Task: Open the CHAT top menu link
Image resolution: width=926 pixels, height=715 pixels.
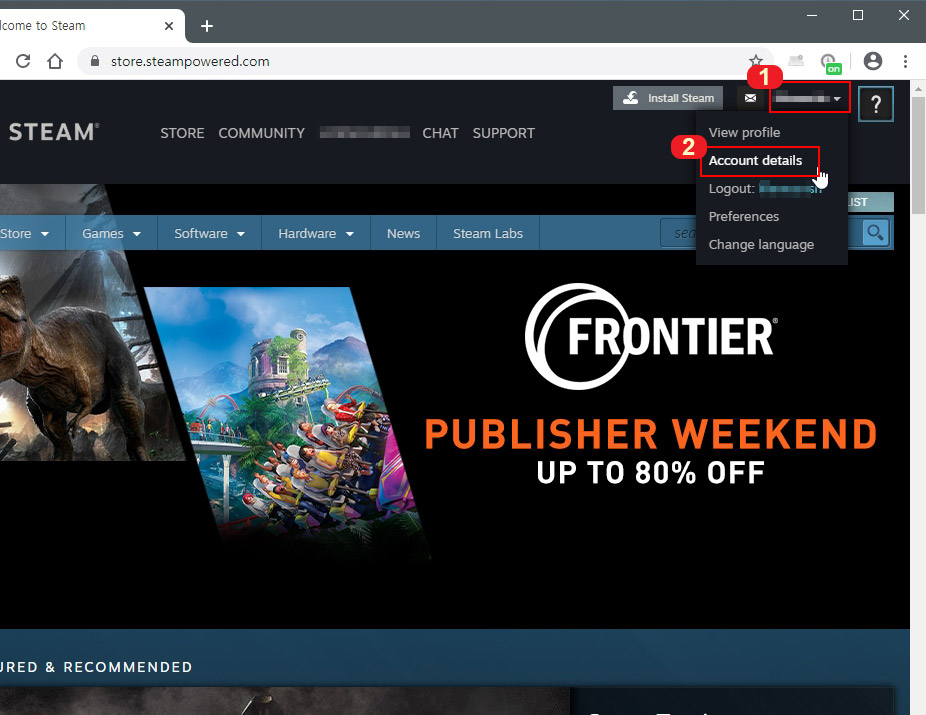Action: (x=440, y=133)
